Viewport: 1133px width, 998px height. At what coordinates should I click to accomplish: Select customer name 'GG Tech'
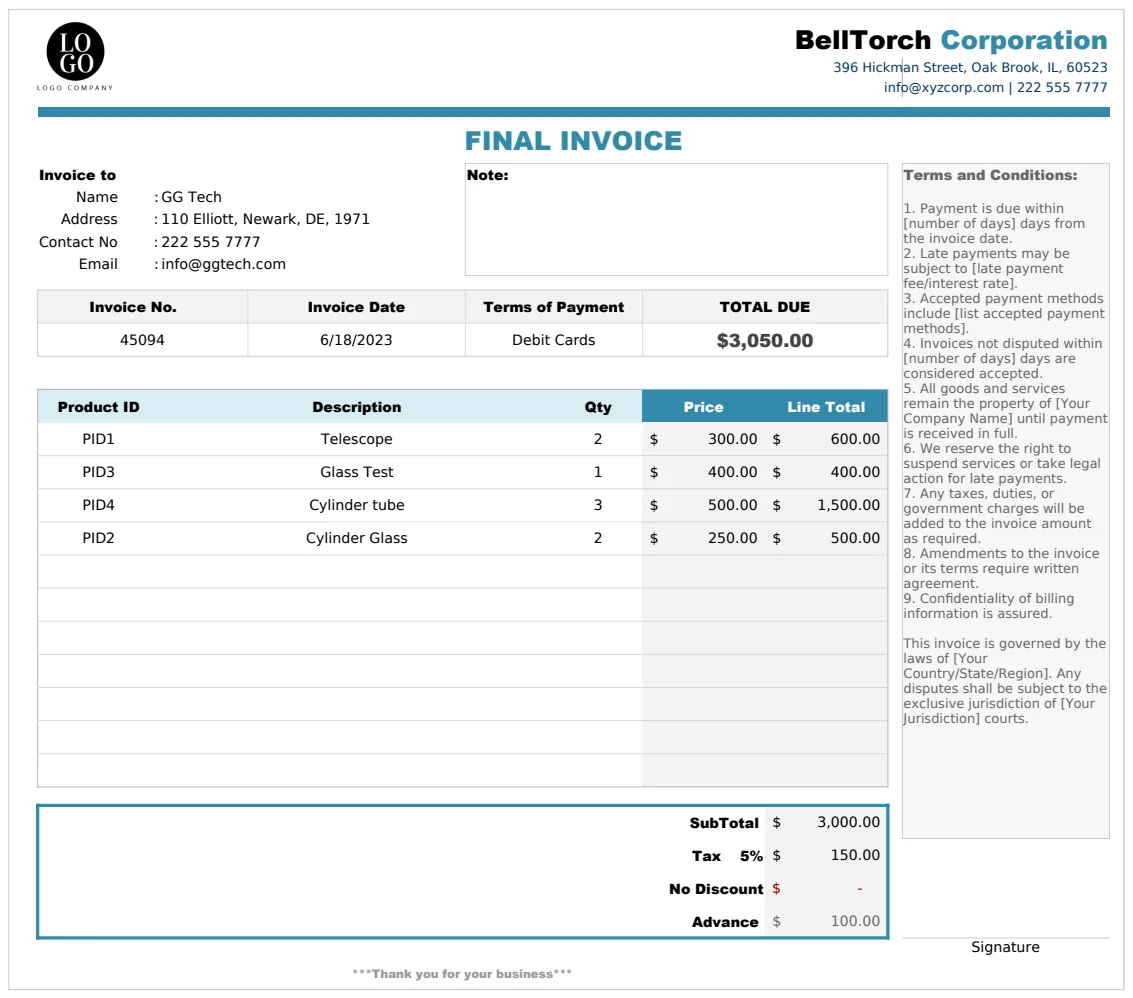click(x=191, y=197)
